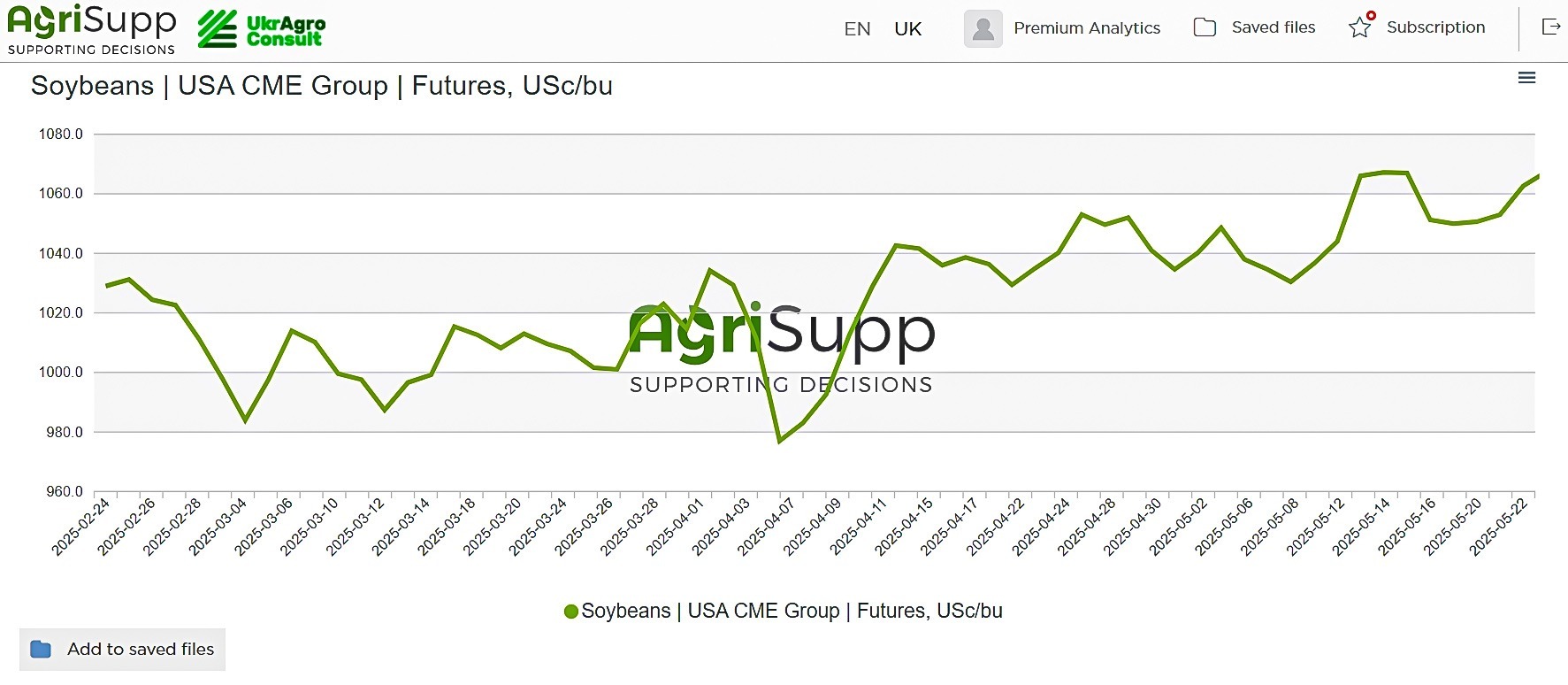Image resolution: width=1568 pixels, height=685 pixels.
Task: Click the 2025-03-04 dip on the line
Action: click(x=246, y=420)
